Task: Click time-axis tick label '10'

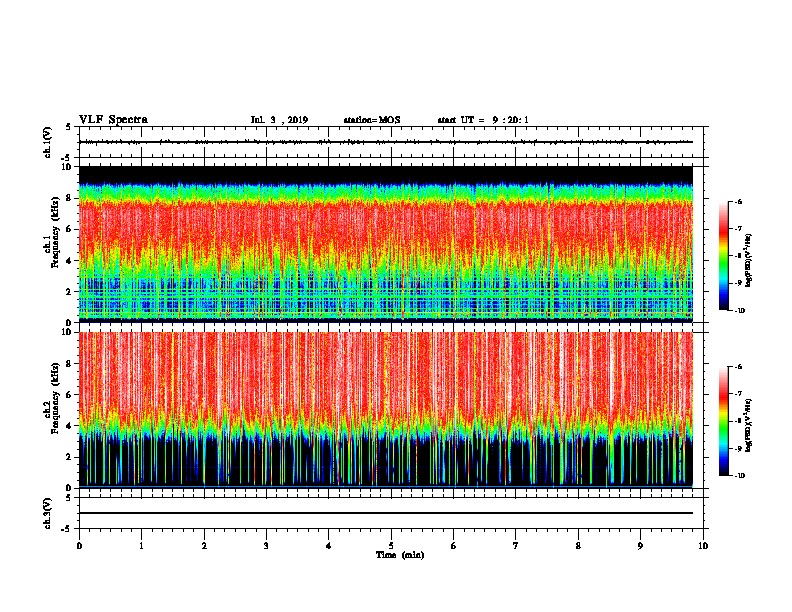Action: pyautogui.click(x=703, y=546)
